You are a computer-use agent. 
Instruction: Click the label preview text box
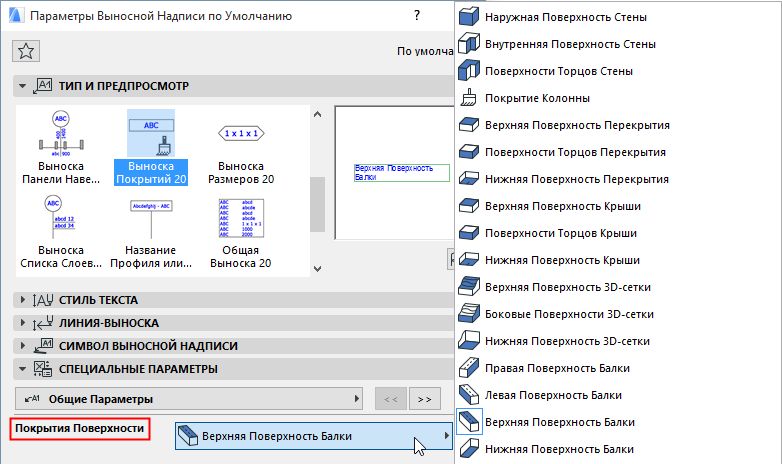coord(401,173)
